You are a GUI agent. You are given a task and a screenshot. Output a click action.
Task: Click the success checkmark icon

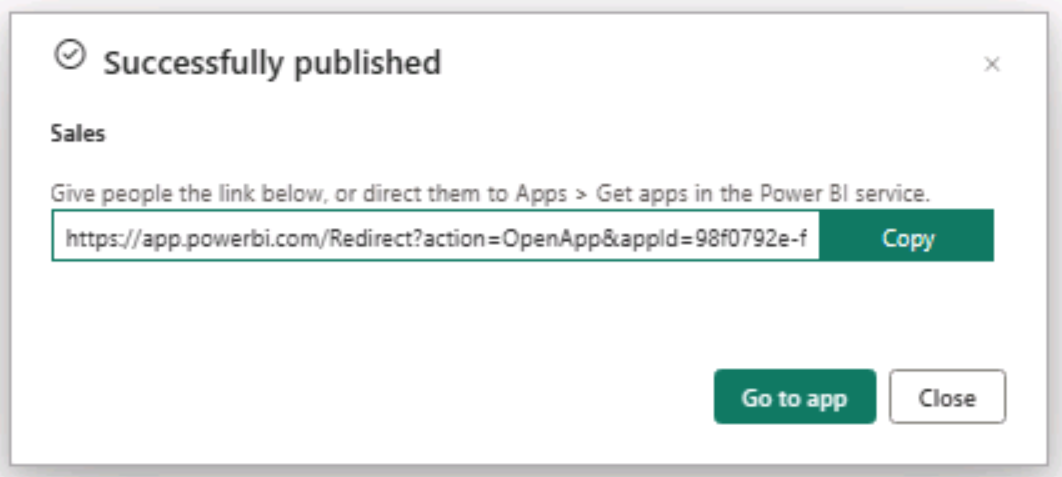[x=70, y=56]
